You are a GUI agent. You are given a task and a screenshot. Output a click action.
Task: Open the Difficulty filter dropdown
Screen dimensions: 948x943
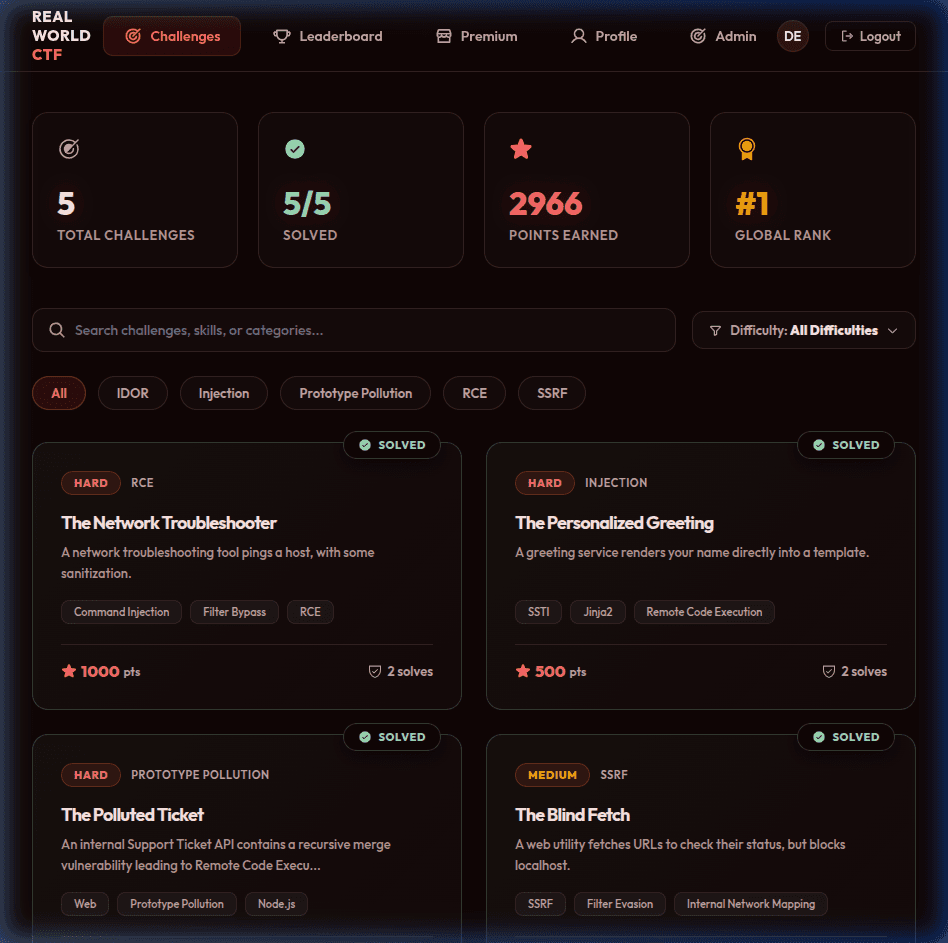804,330
